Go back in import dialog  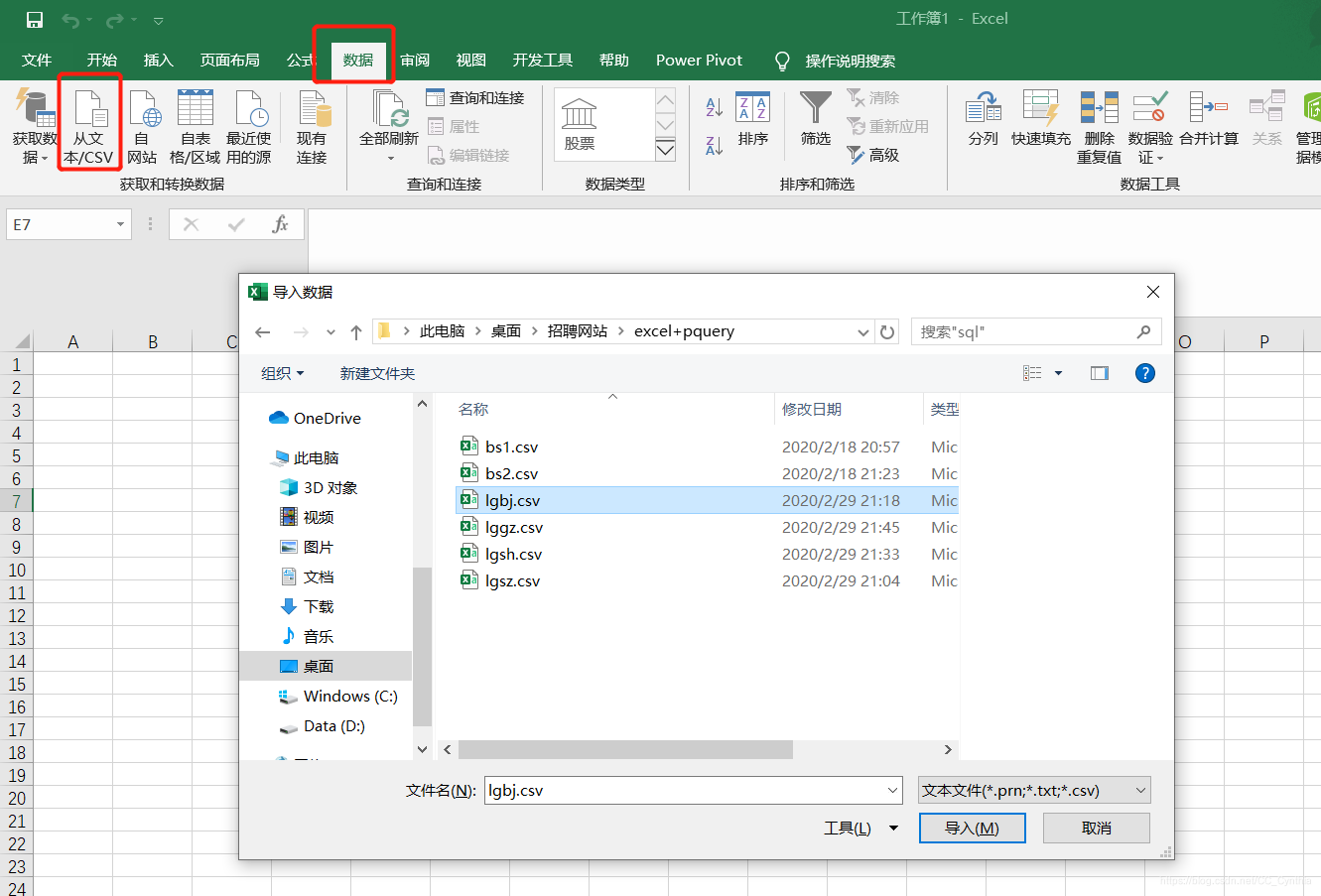263,332
